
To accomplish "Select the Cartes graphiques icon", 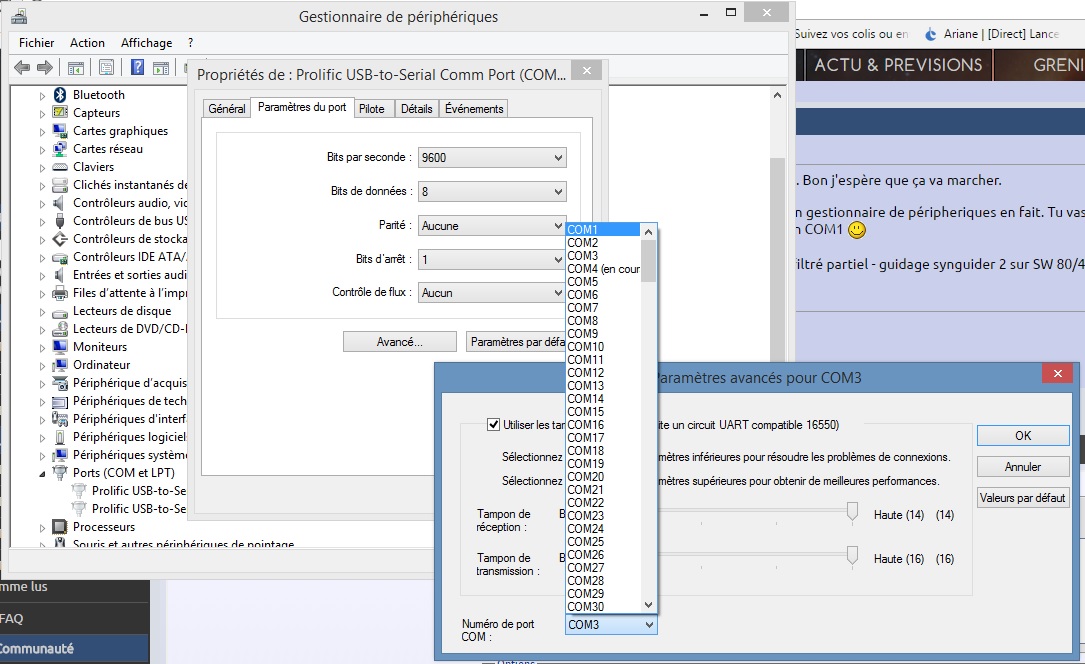I will click(x=60, y=131).
